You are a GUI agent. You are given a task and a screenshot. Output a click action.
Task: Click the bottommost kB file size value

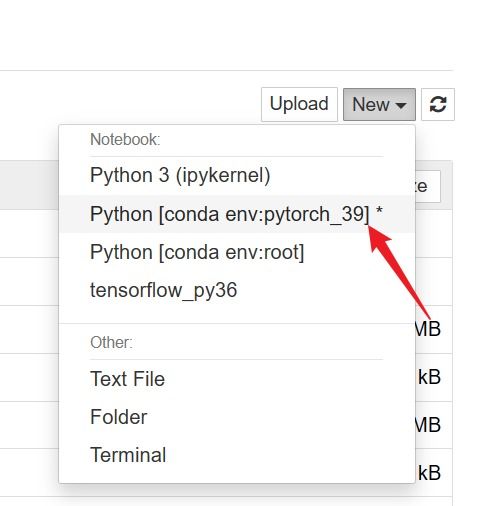pos(429,473)
